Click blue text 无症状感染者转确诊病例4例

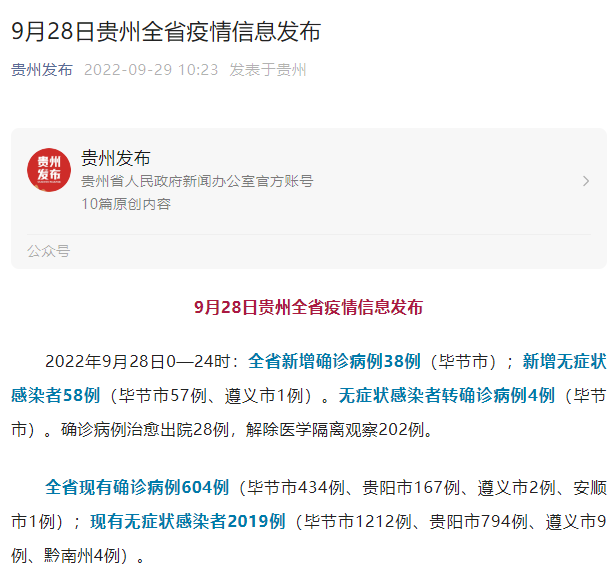tap(447, 395)
